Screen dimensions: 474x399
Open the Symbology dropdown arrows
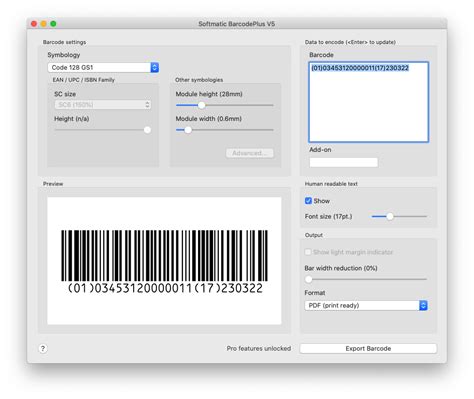click(x=154, y=67)
